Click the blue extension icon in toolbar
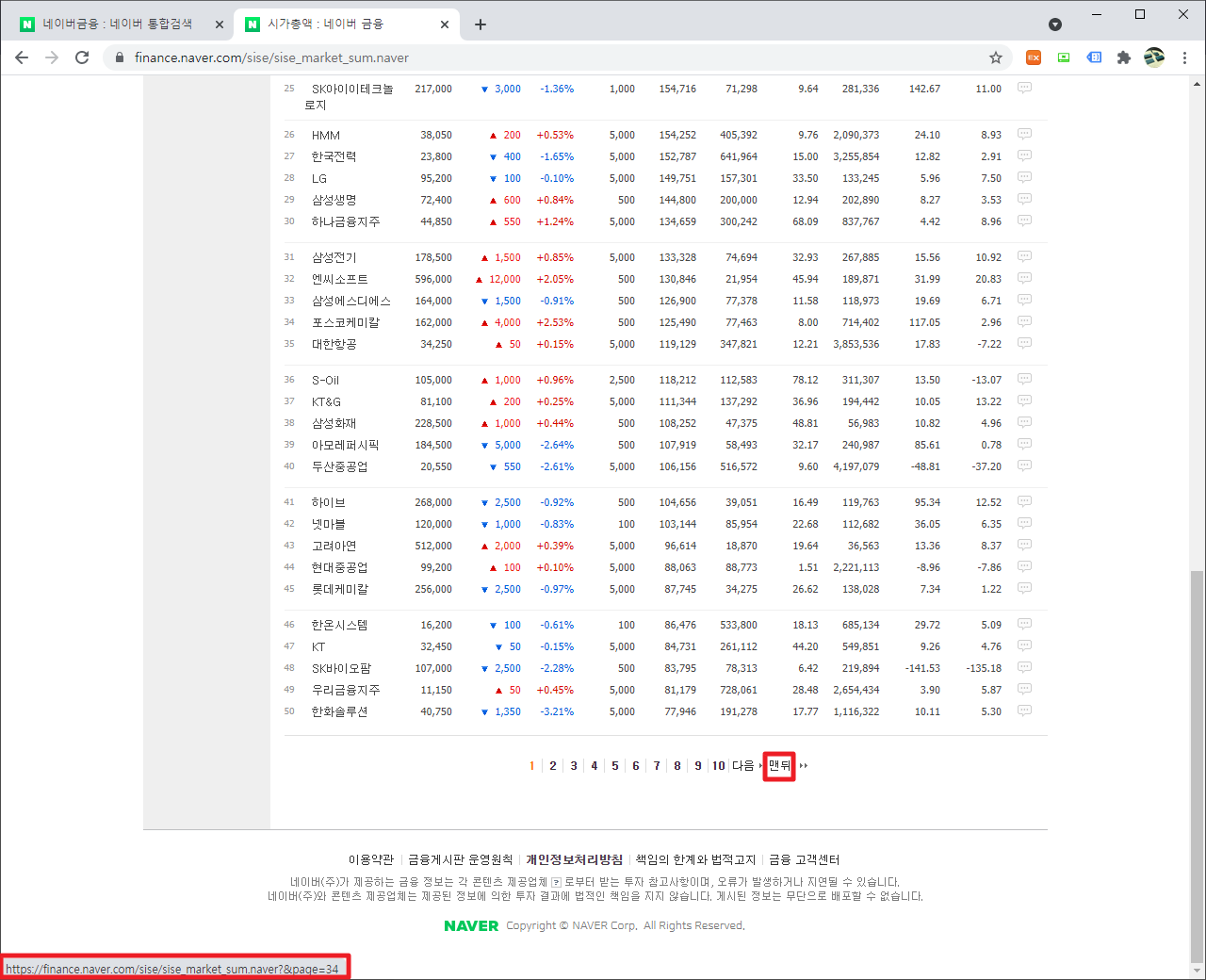This screenshot has height=980, width=1206. pyautogui.click(x=1094, y=57)
